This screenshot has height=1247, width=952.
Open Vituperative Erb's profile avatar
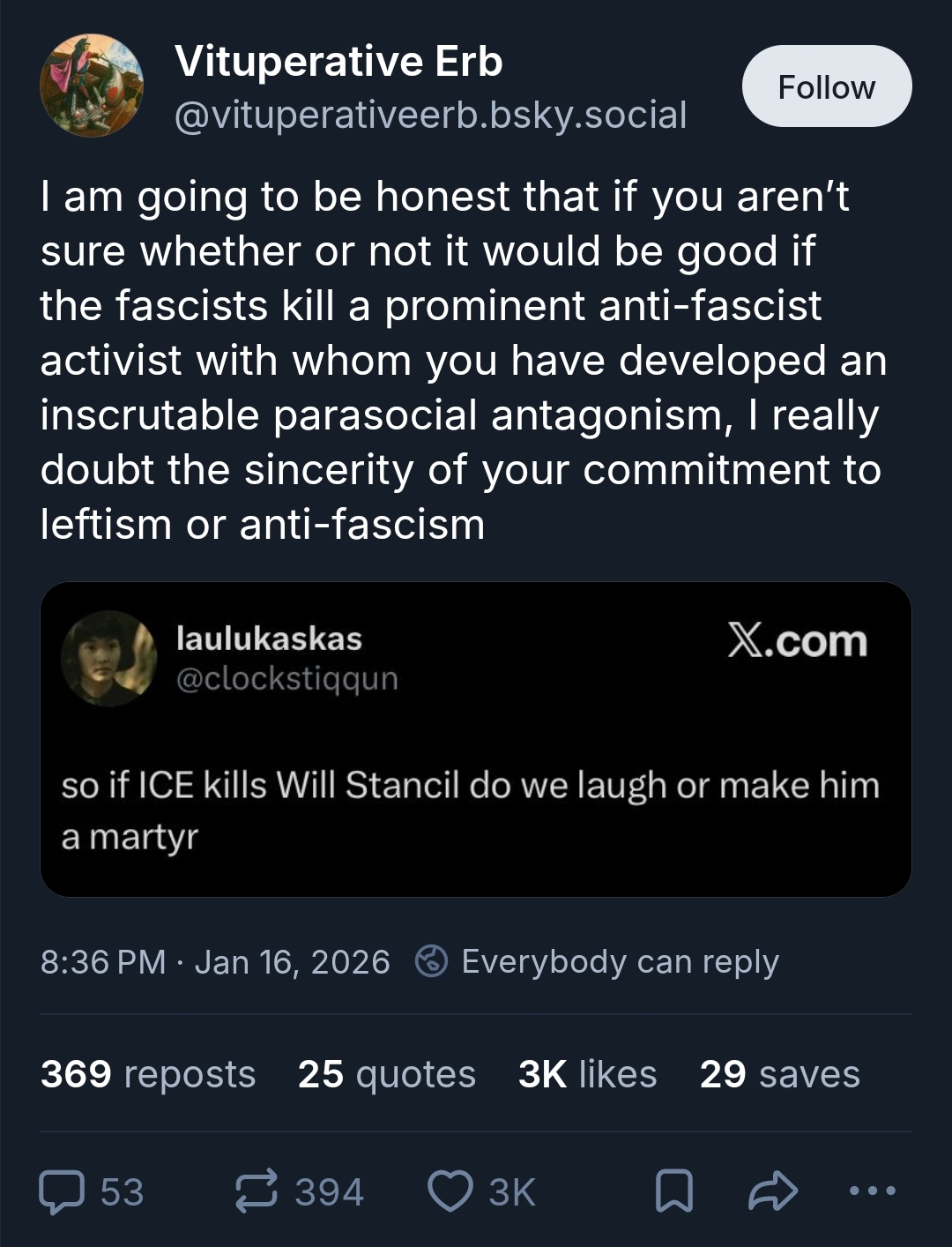[91, 86]
